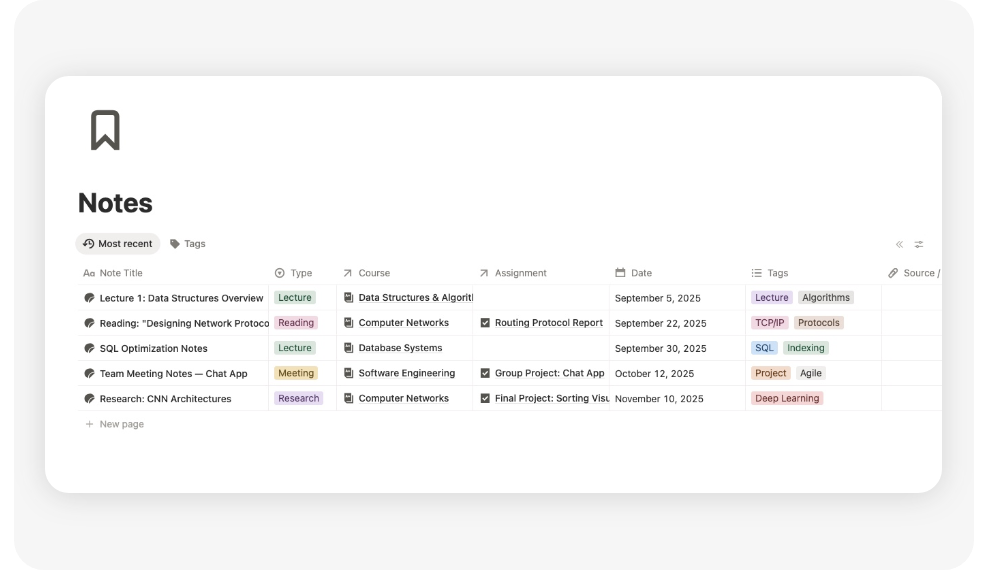Add a New page row

115,424
